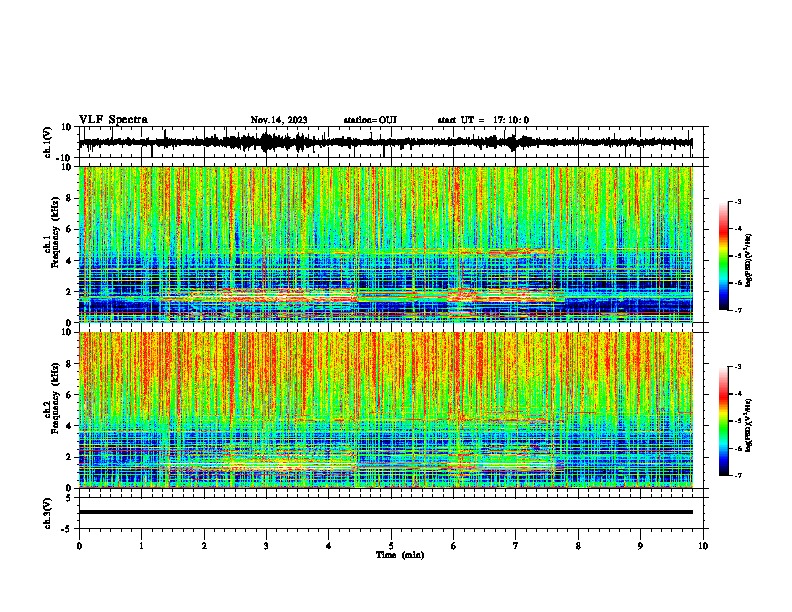The width and height of the screenshot is (792, 612).
Task: Click the ch.2 spectrogram plot
Action: 386,410
